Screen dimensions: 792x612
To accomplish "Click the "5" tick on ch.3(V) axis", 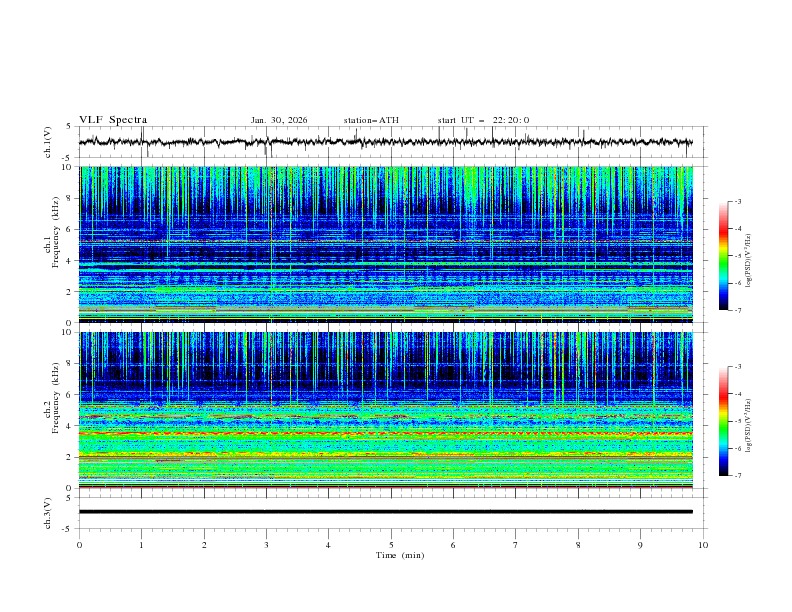I will point(69,497).
